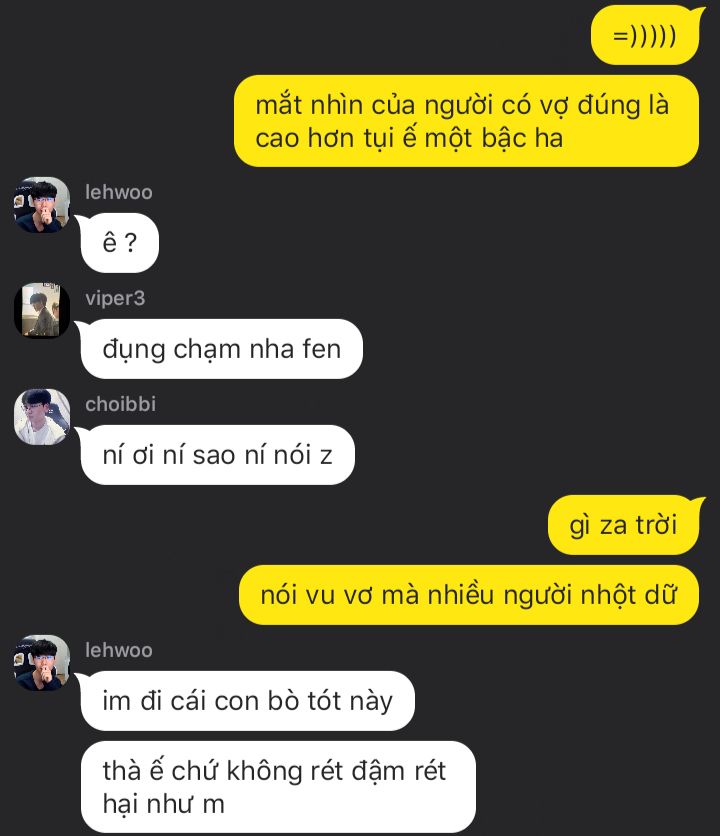The image size is (720, 836).
Task: Tap the 'đụng chạm nha fen' message
Action: (x=221, y=349)
